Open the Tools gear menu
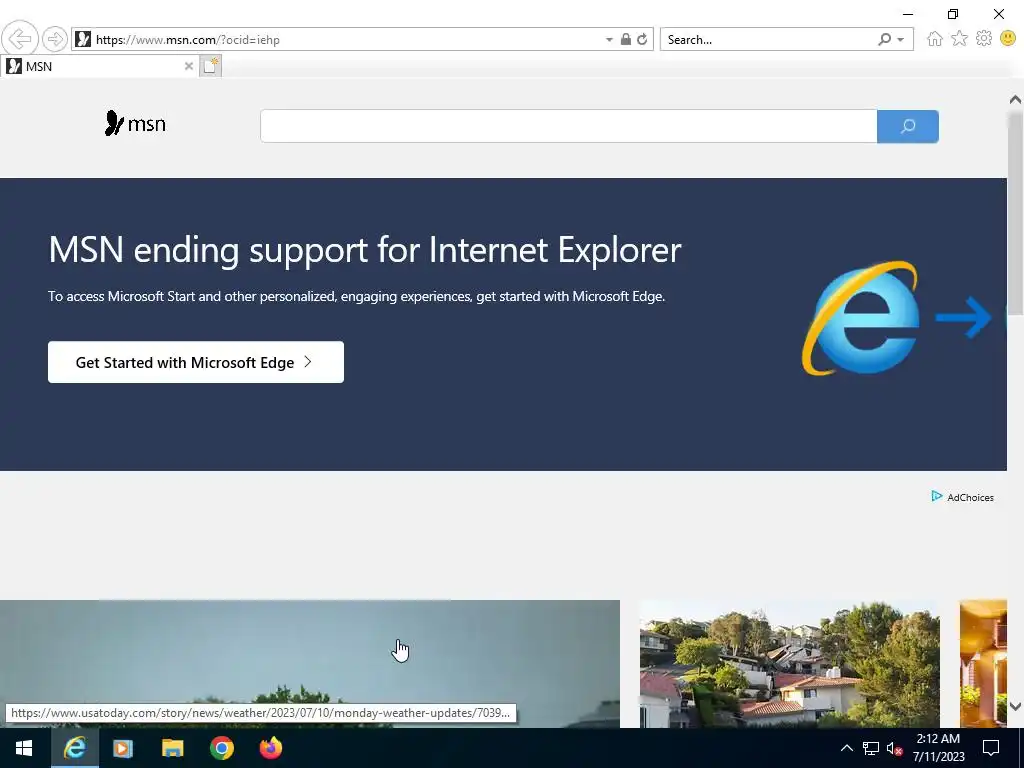The height and width of the screenshot is (768, 1024). 984,39
